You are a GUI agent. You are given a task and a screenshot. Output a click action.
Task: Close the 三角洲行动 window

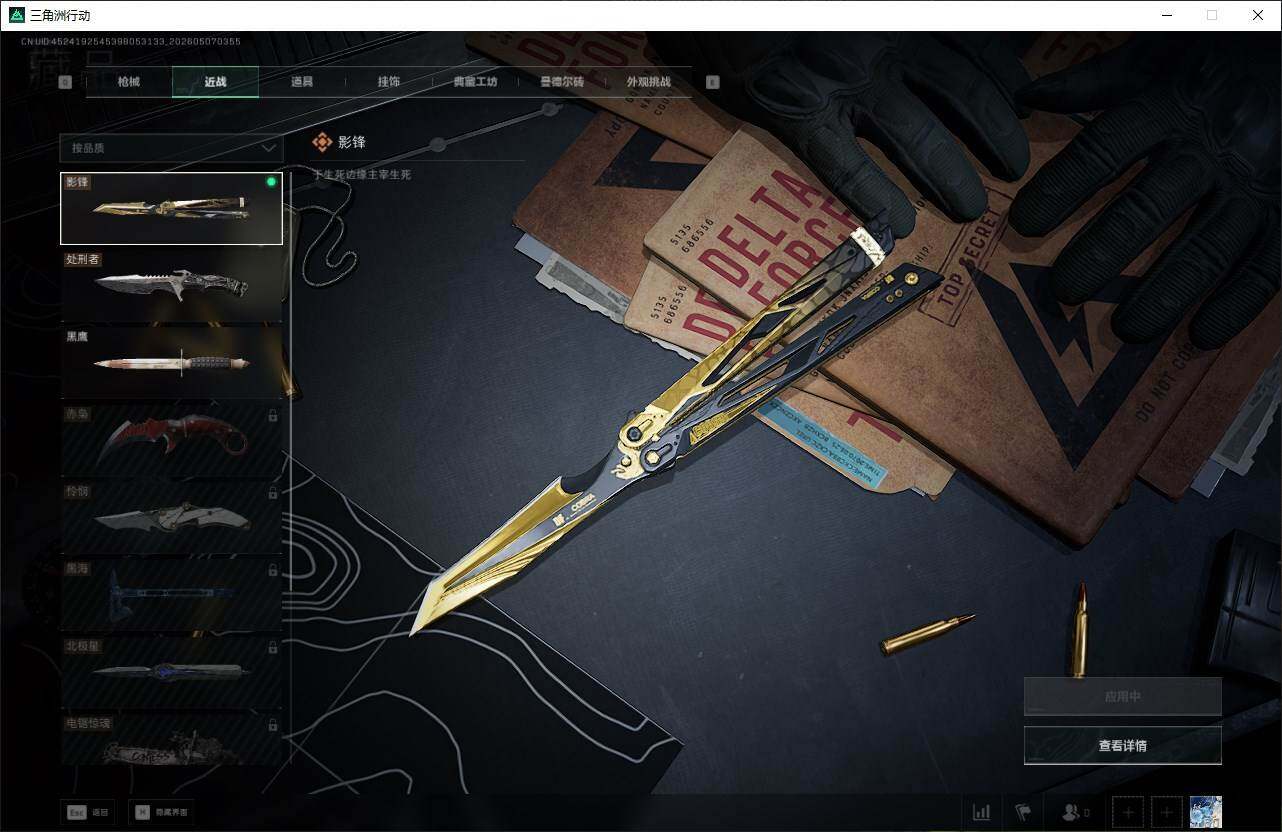[x=1258, y=15]
